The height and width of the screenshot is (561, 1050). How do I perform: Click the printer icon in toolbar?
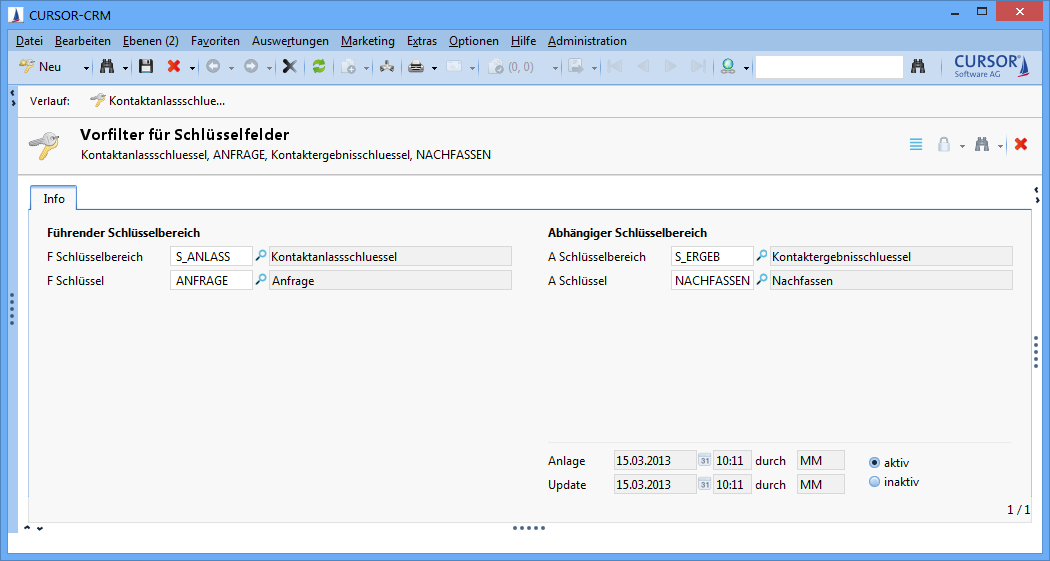[x=416, y=67]
